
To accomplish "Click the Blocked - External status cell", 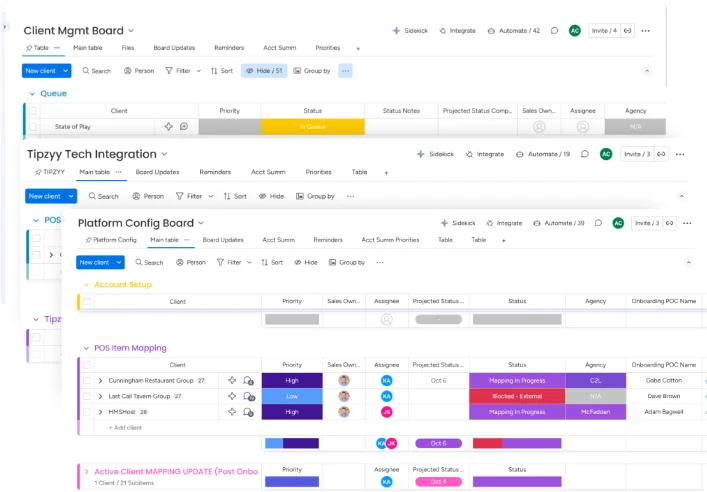I will pyautogui.click(x=516, y=396).
